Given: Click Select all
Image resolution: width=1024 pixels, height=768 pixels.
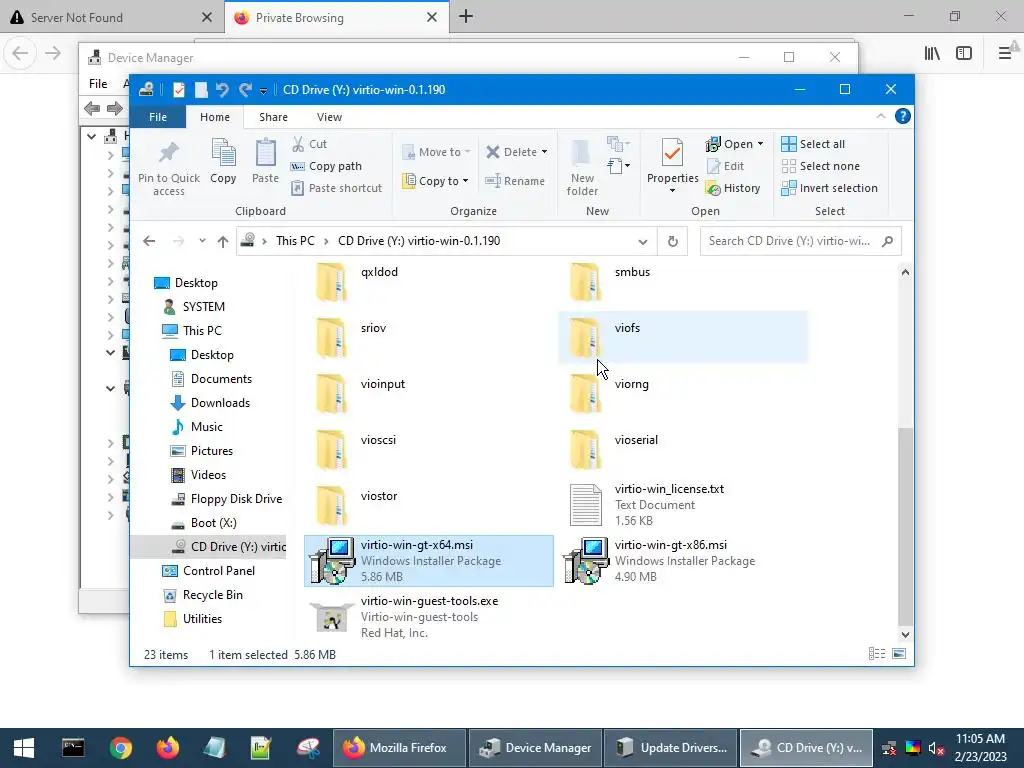Looking at the screenshot, I should coord(814,144).
